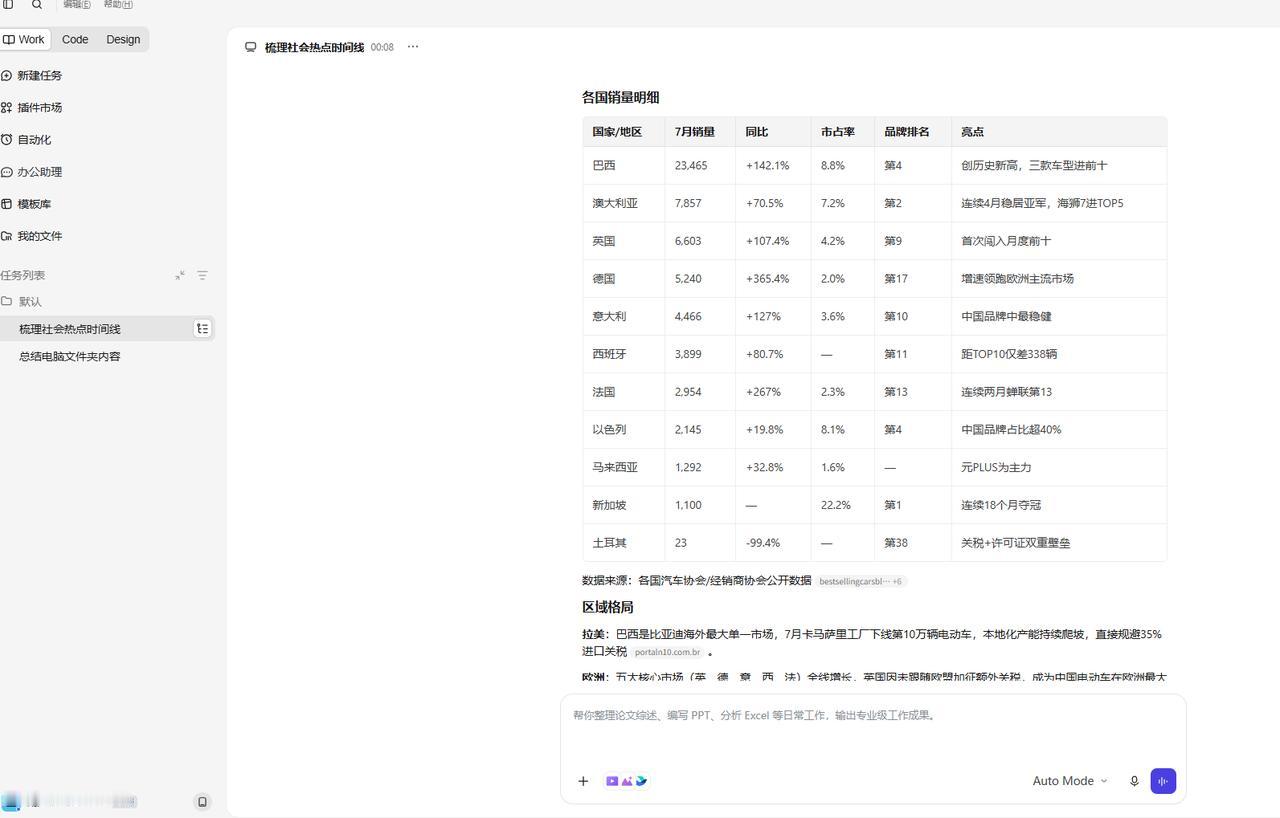Image resolution: width=1280 pixels, height=818 pixels.
Task: Click the 澳大利亚 country cell
Action: click(615, 203)
